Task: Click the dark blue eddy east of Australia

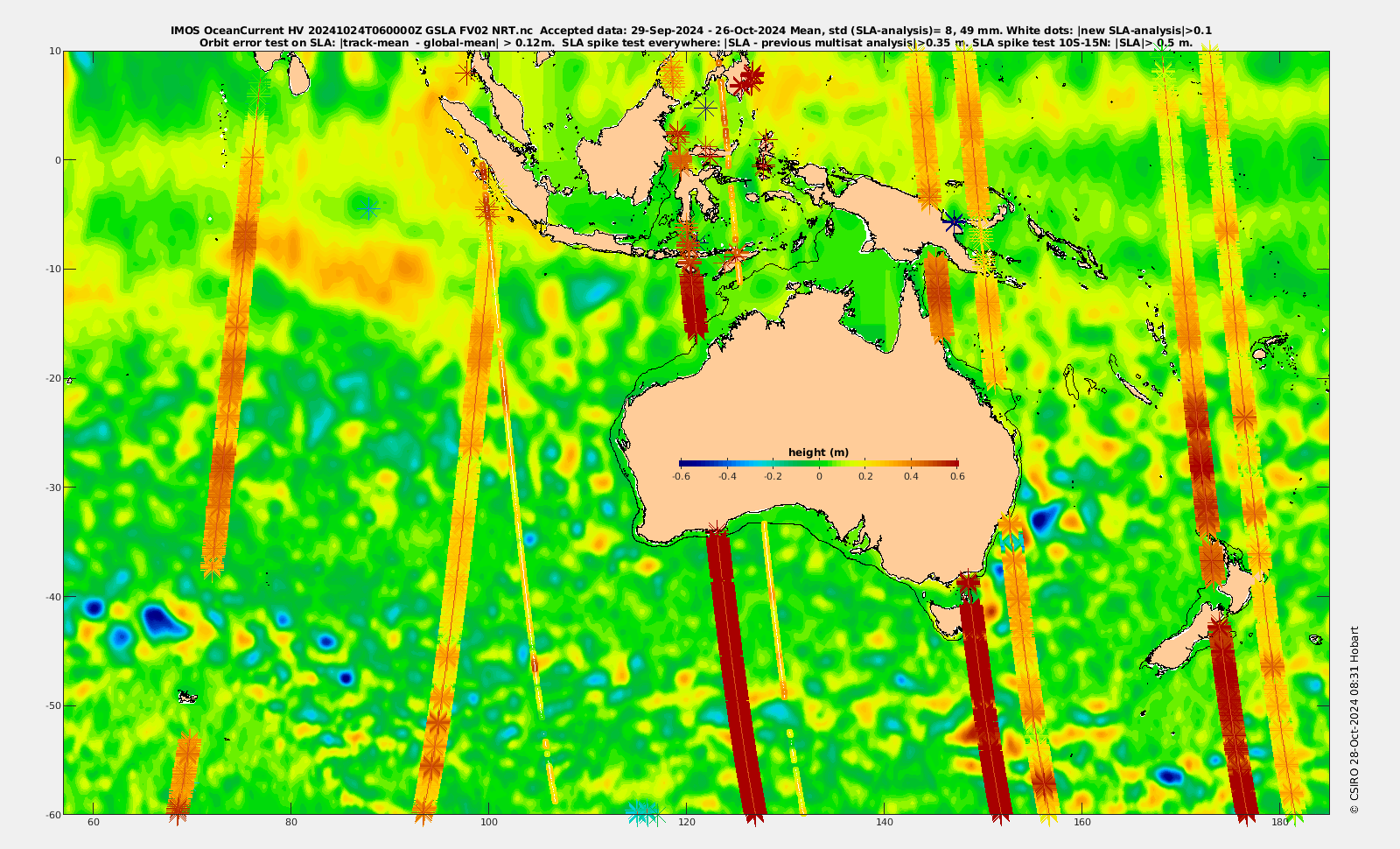Action: pyautogui.click(x=1043, y=520)
